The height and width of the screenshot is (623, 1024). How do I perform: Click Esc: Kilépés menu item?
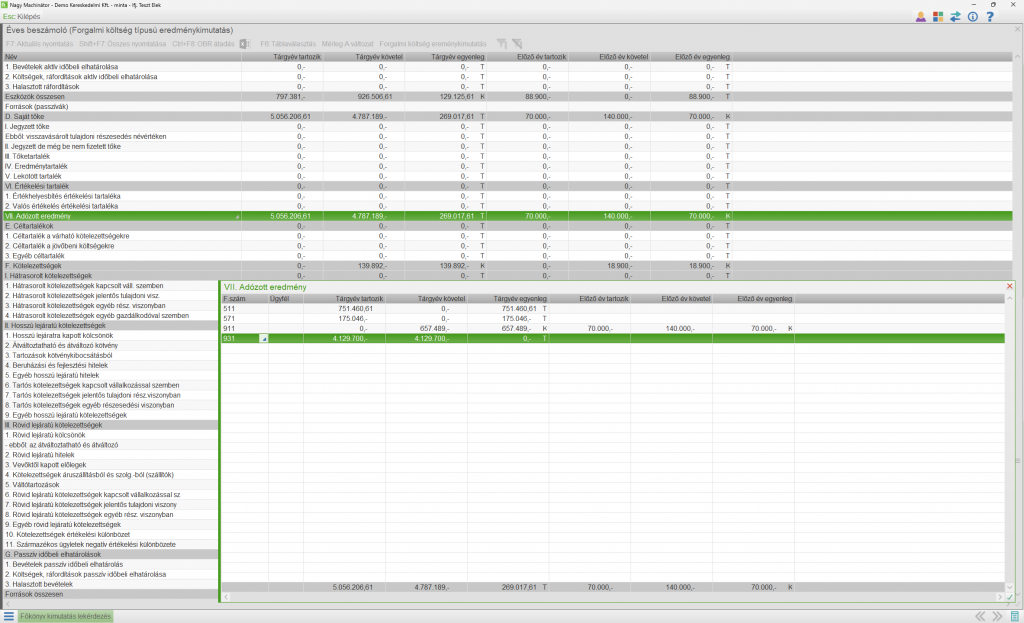(22, 16)
